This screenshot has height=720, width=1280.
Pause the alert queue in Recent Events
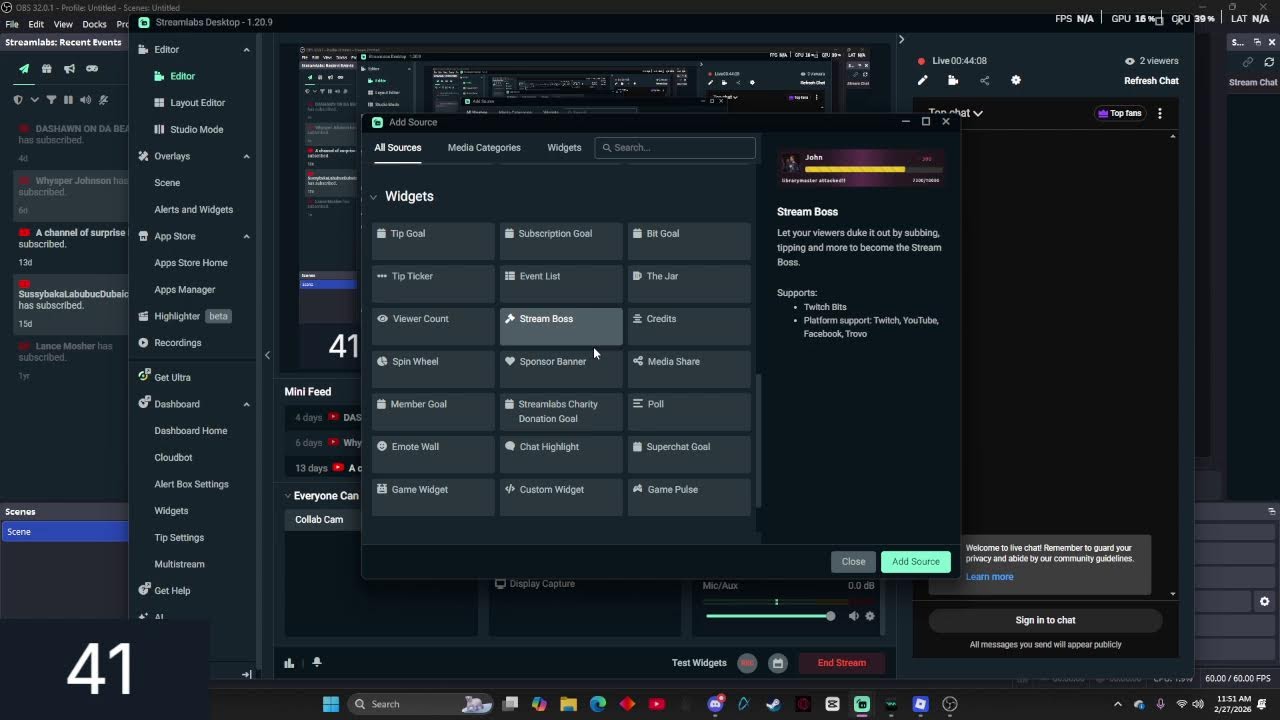pos(68,100)
